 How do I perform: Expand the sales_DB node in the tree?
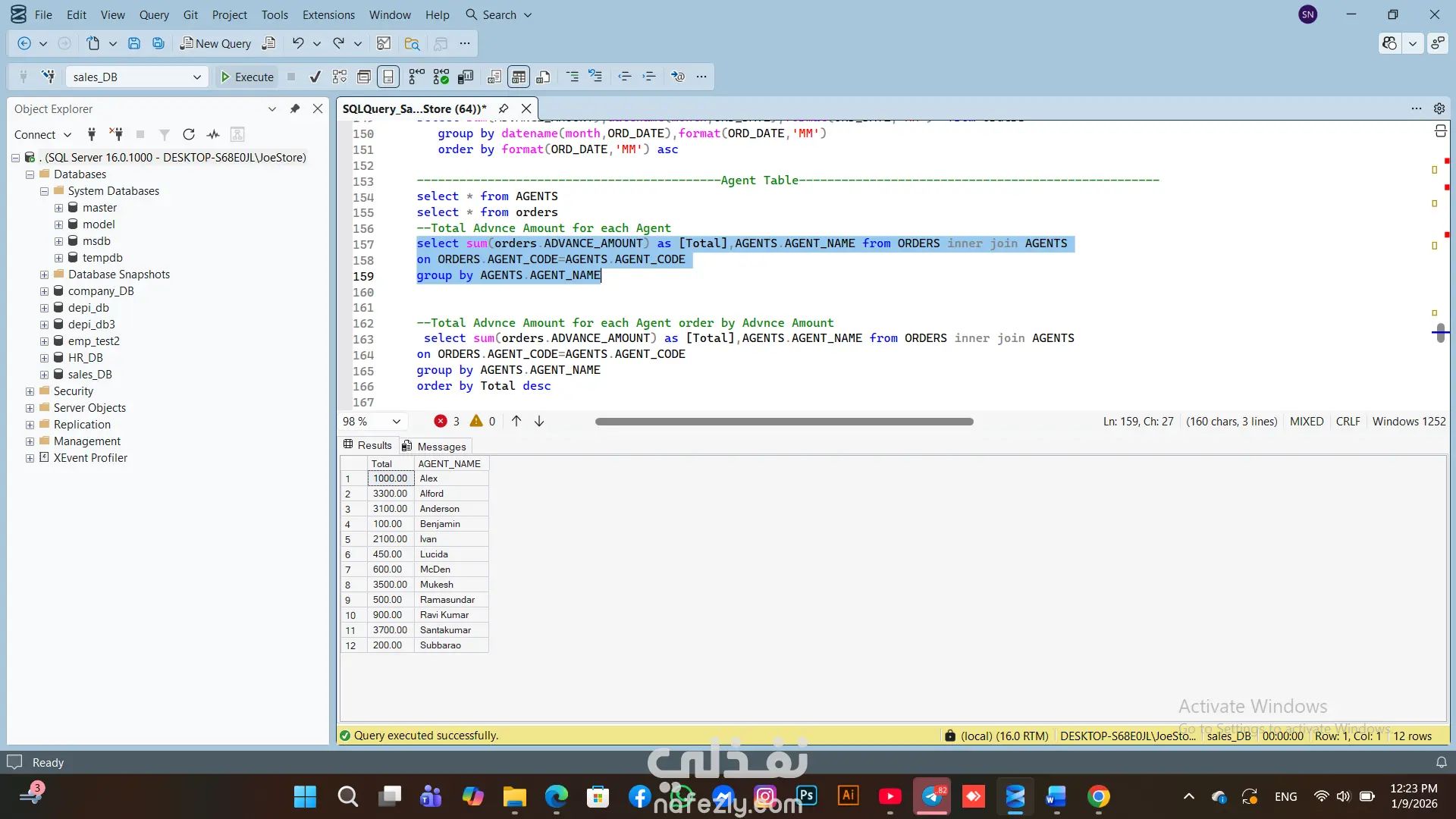[x=44, y=375]
